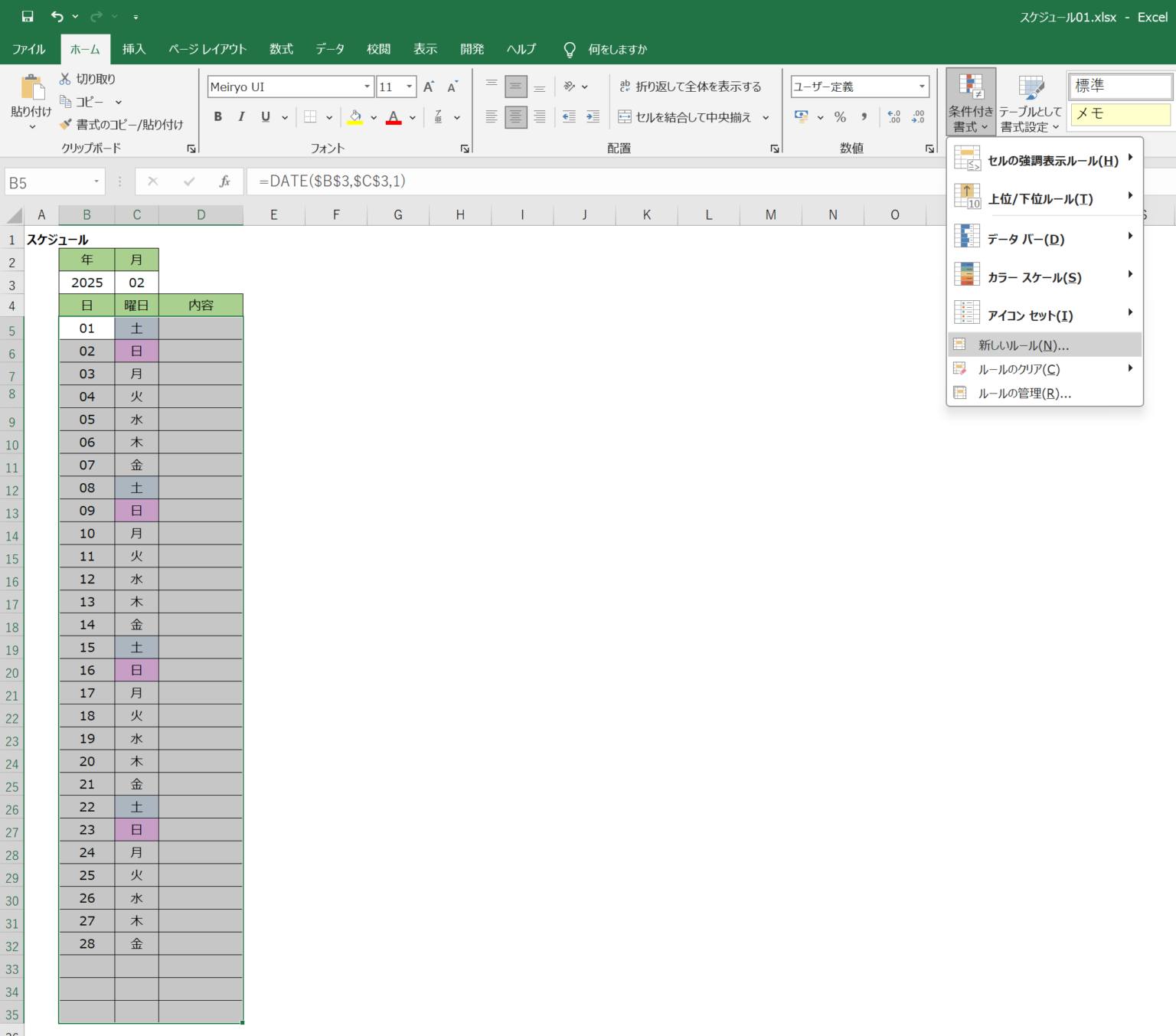Screen dimensions: 1176x1036
Task: Apply the percent style icon
Action: (x=839, y=117)
